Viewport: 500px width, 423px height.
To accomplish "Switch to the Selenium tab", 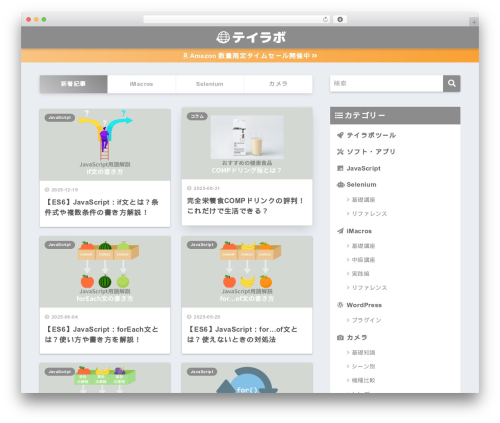I will coord(210,84).
